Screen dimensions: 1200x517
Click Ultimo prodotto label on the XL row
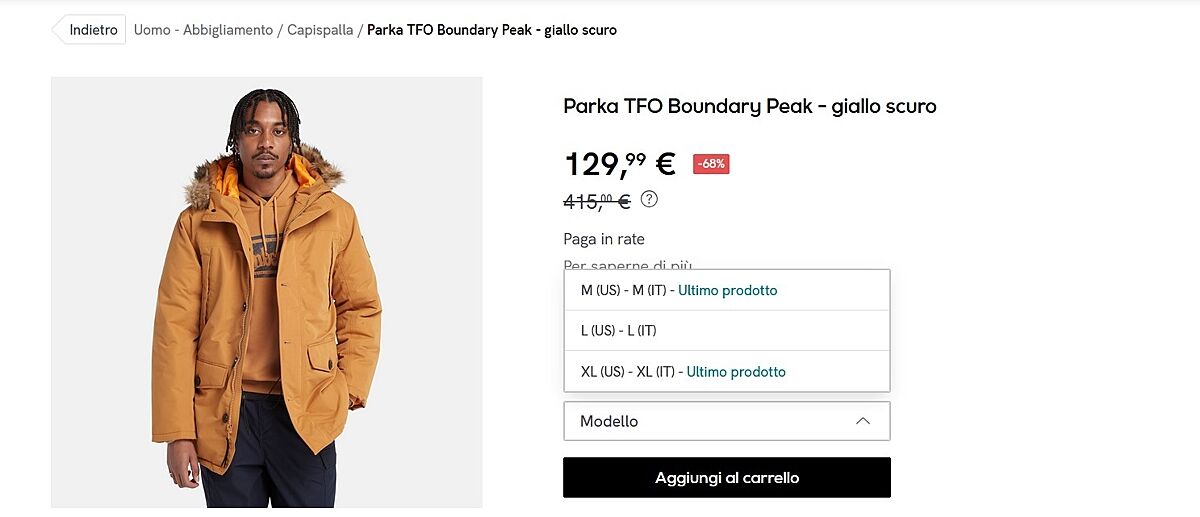pyautogui.click(x=736, y=372)
